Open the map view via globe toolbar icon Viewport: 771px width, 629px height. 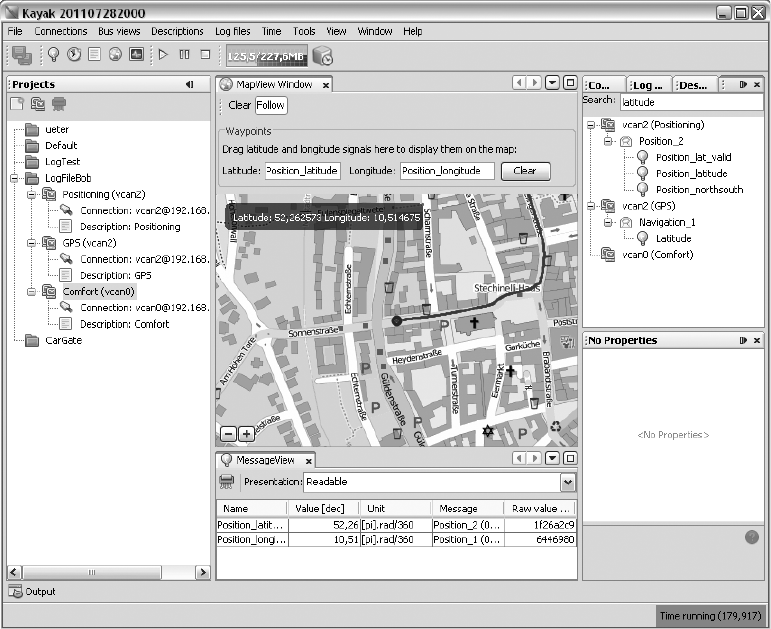(x=115, y=54)
